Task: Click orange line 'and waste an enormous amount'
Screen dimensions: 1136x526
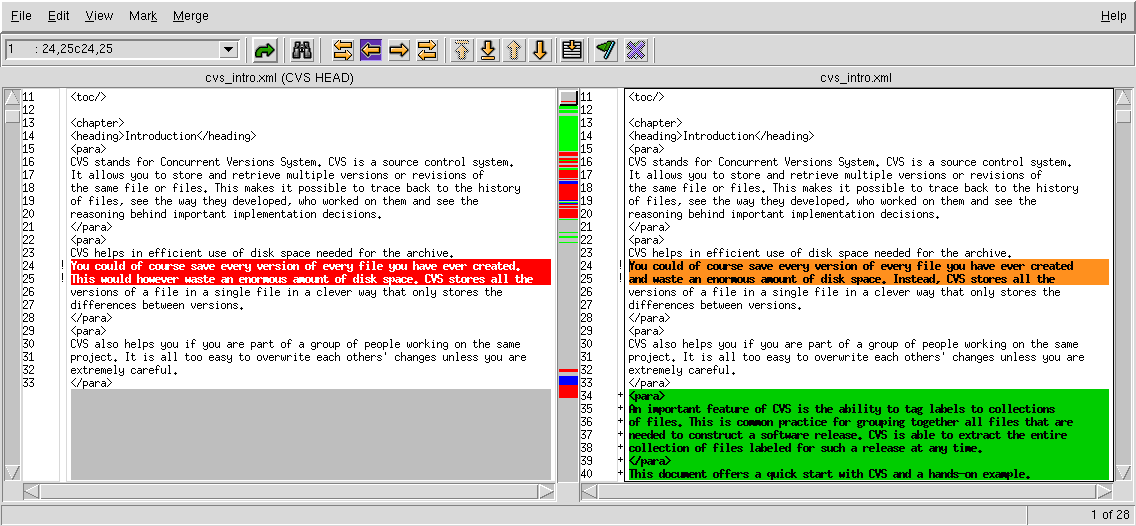Action: (869, 279)
